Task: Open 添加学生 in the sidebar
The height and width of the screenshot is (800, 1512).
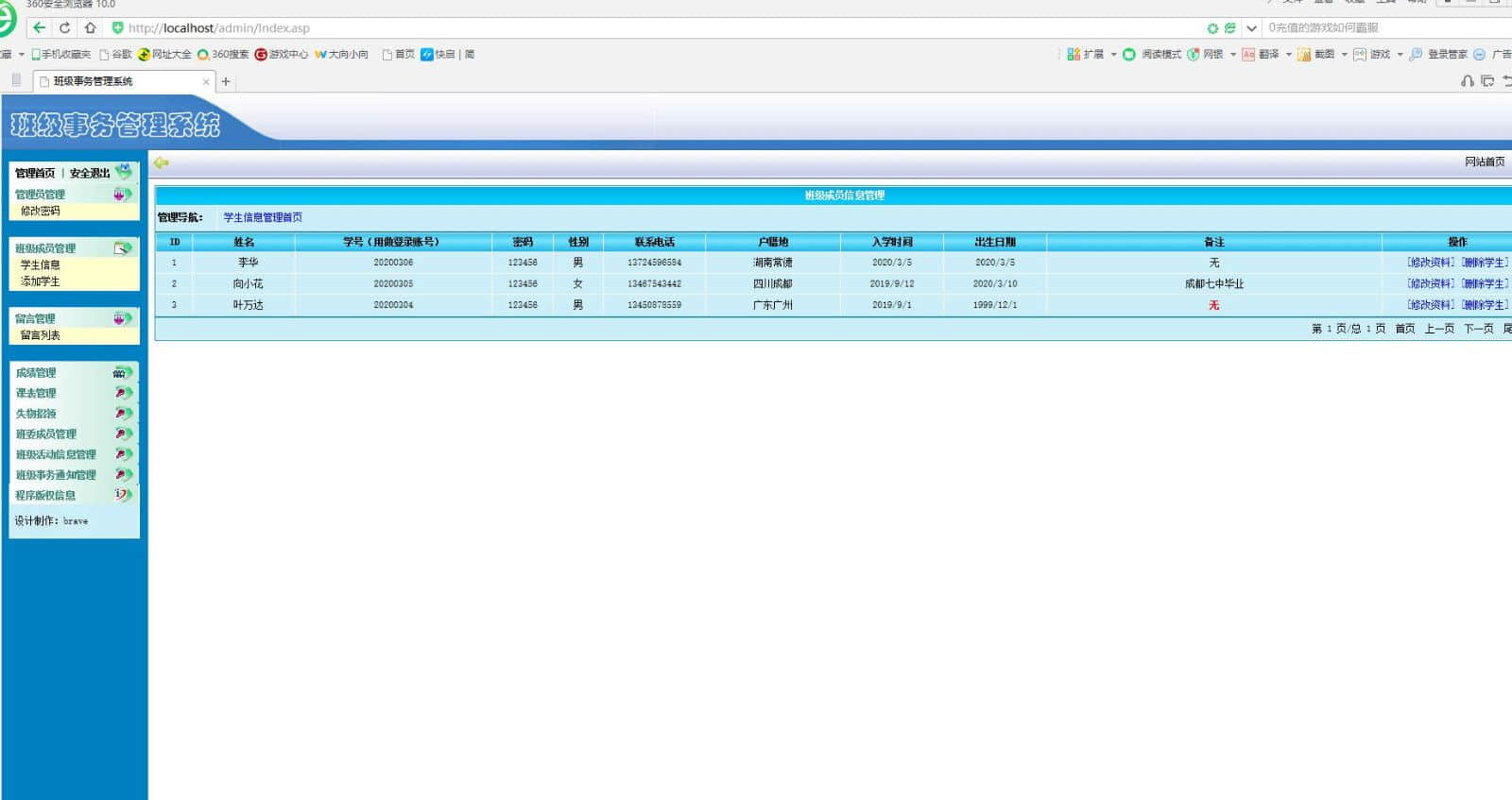Action: [x=40, y=281]
